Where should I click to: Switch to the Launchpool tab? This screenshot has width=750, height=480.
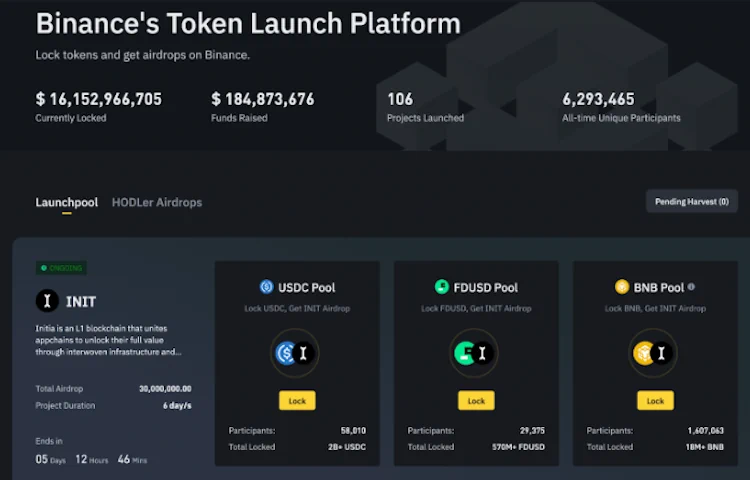point(66,202)
